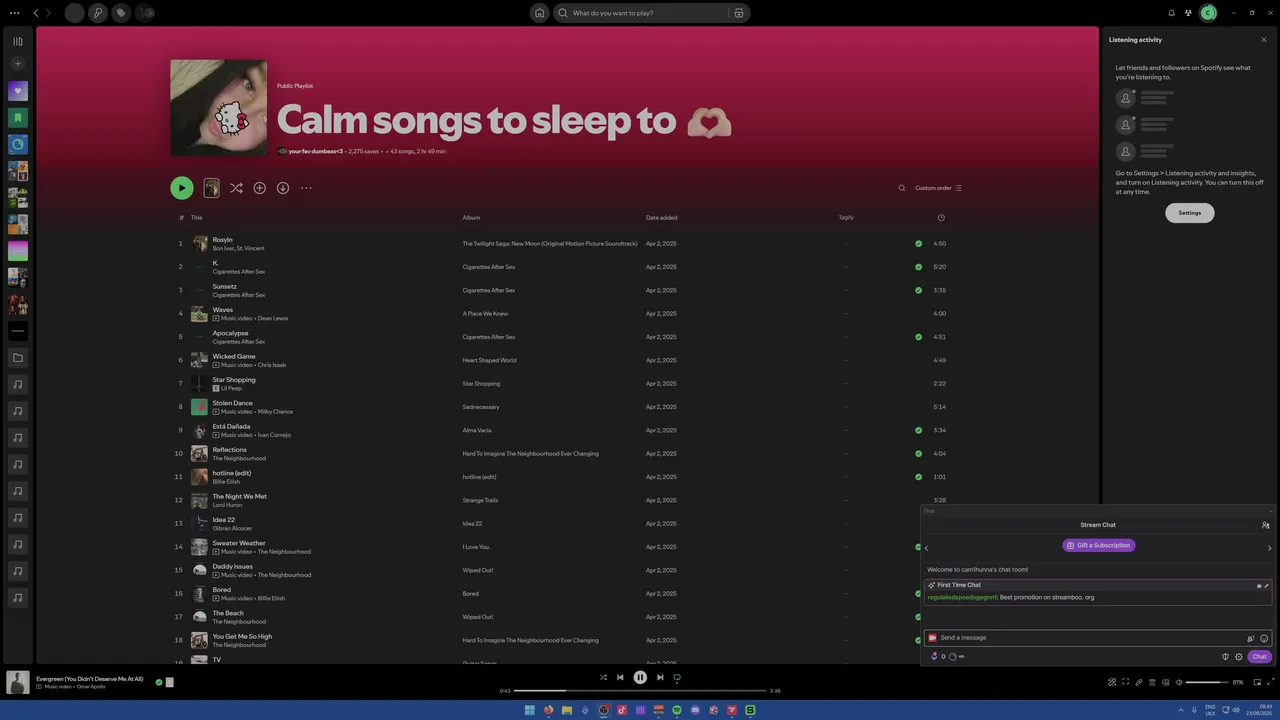
Task: Pause the current song
Action: (x=640, y=677)
